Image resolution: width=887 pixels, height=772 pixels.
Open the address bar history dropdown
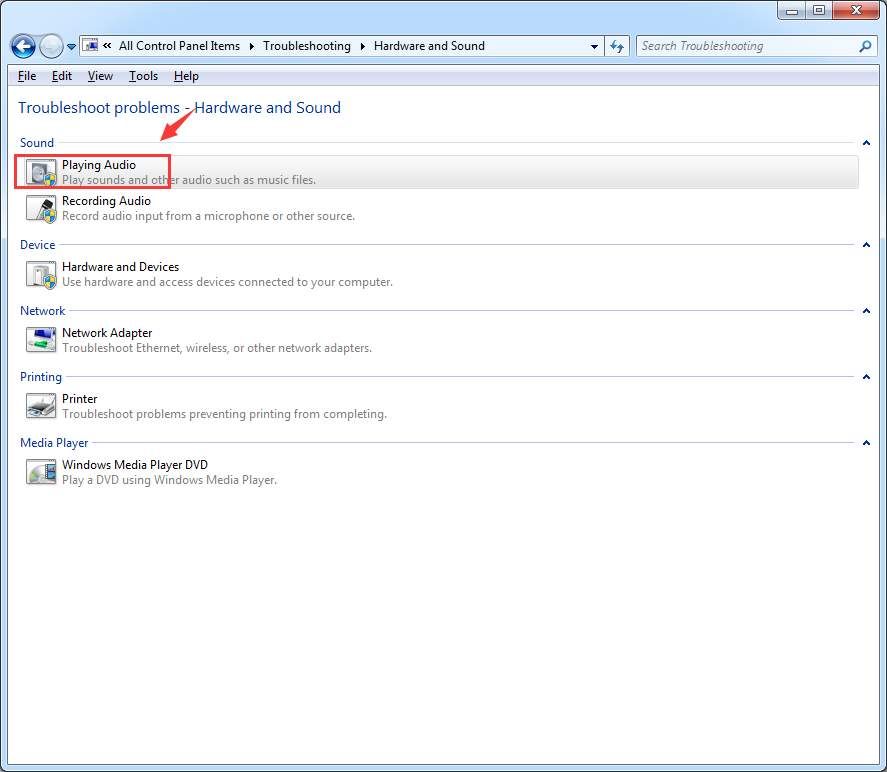[594, 46]
